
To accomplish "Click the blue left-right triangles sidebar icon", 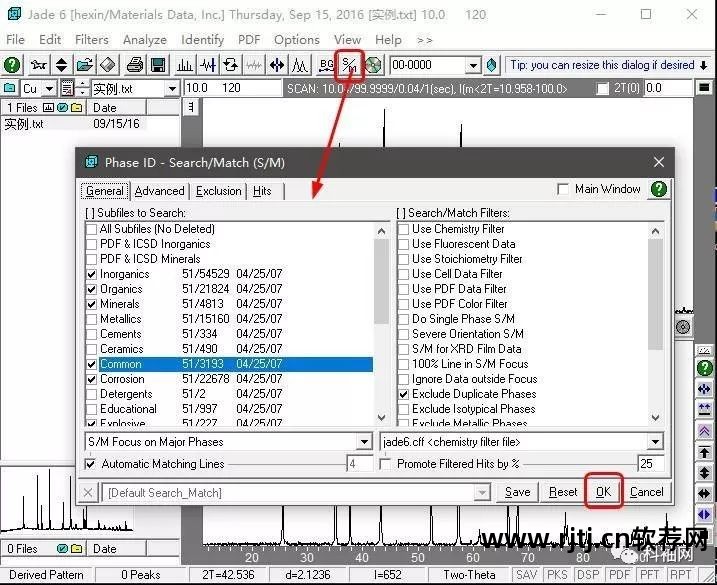I will pyautogui.click(x=704, y=515).
